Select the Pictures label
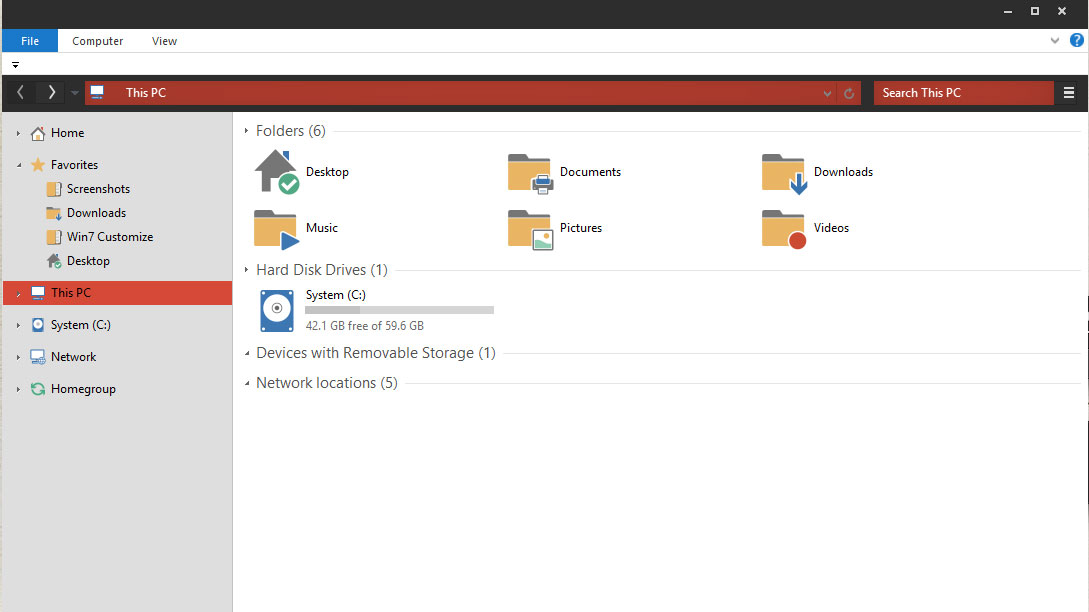1089x612 pixels. (x=581, y=228)
